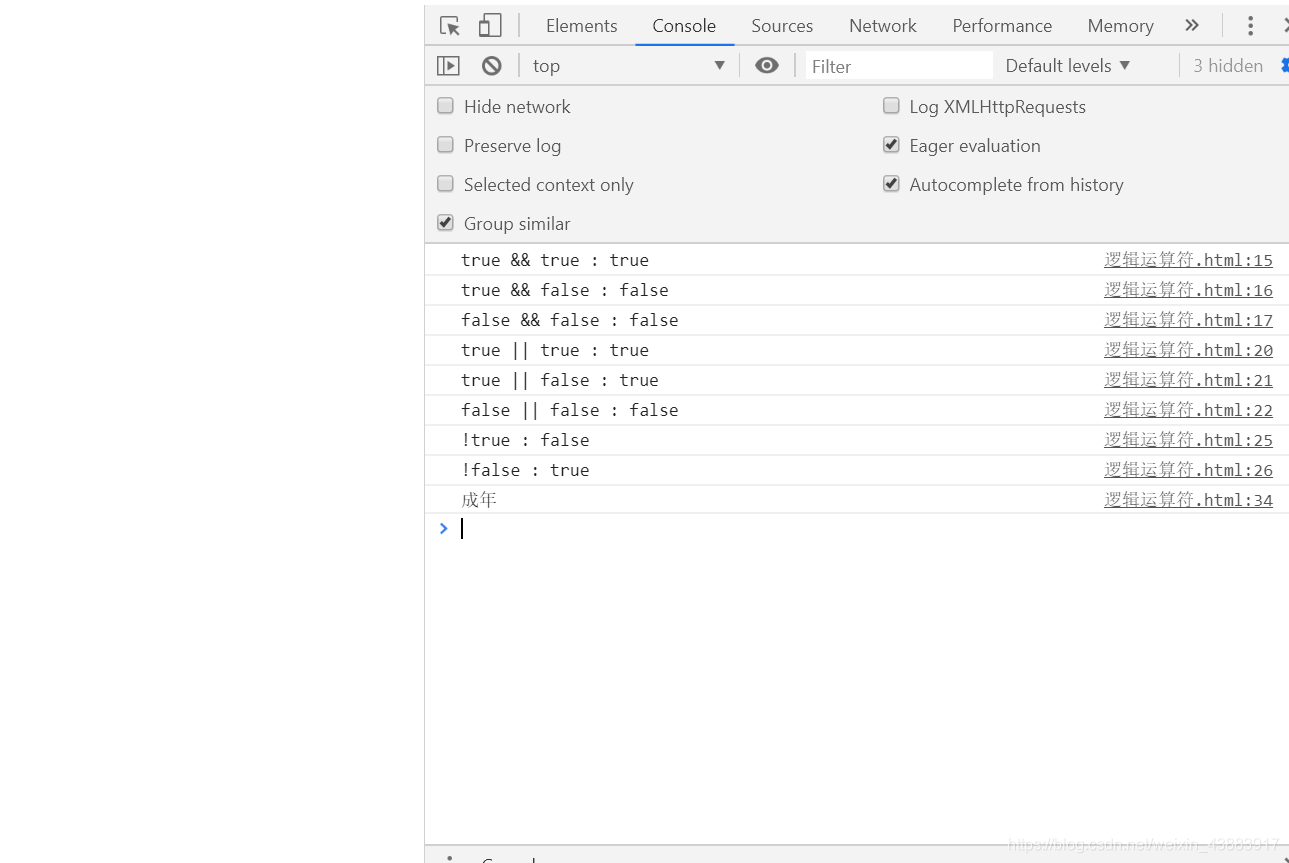Open the top execution context dropdown
The width and height of the screenshot is (1289, 863).
coord(629,66)
